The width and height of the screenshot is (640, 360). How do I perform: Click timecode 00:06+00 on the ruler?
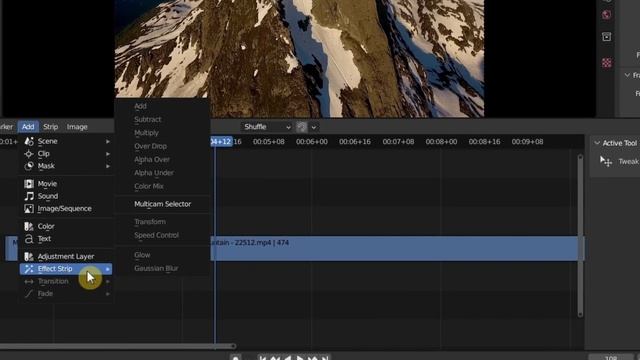(x=312, y=142)
